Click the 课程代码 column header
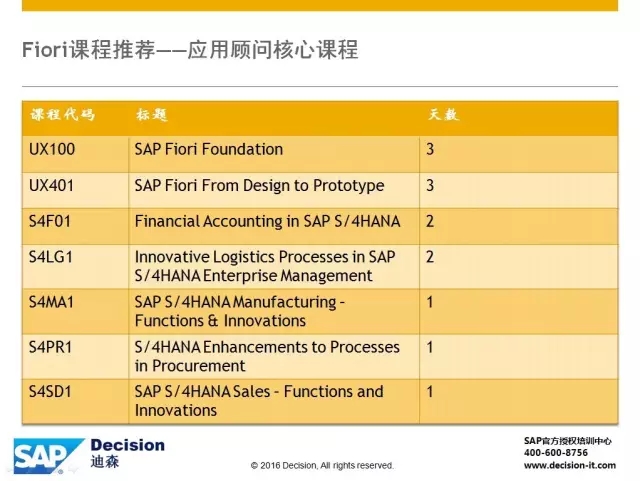The image size is (640, 481). point(62,115)
